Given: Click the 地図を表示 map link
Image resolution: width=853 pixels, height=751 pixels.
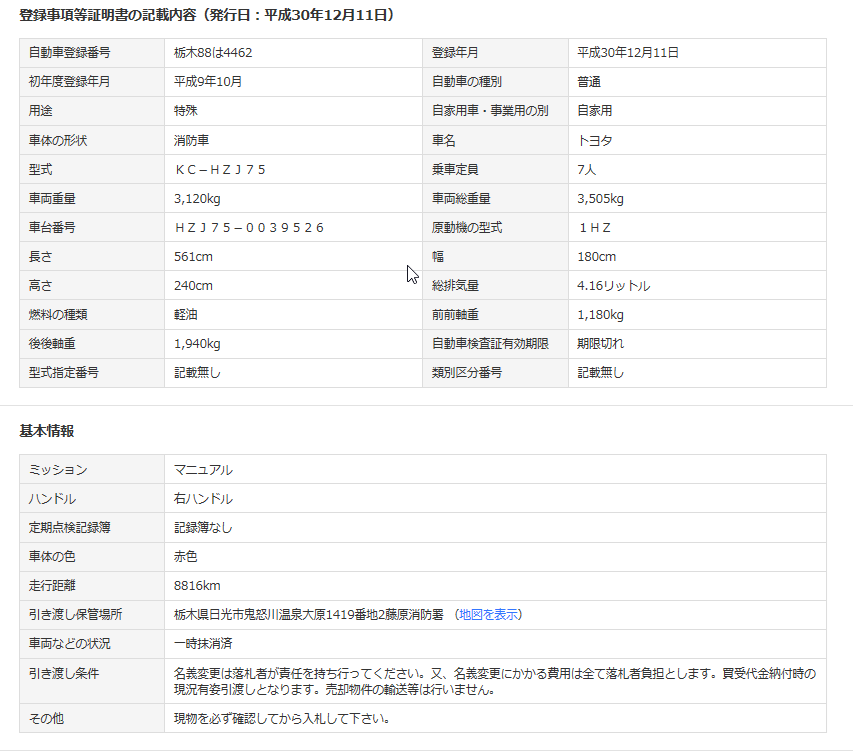Looking at the screenshot, I should pos(489,614).
